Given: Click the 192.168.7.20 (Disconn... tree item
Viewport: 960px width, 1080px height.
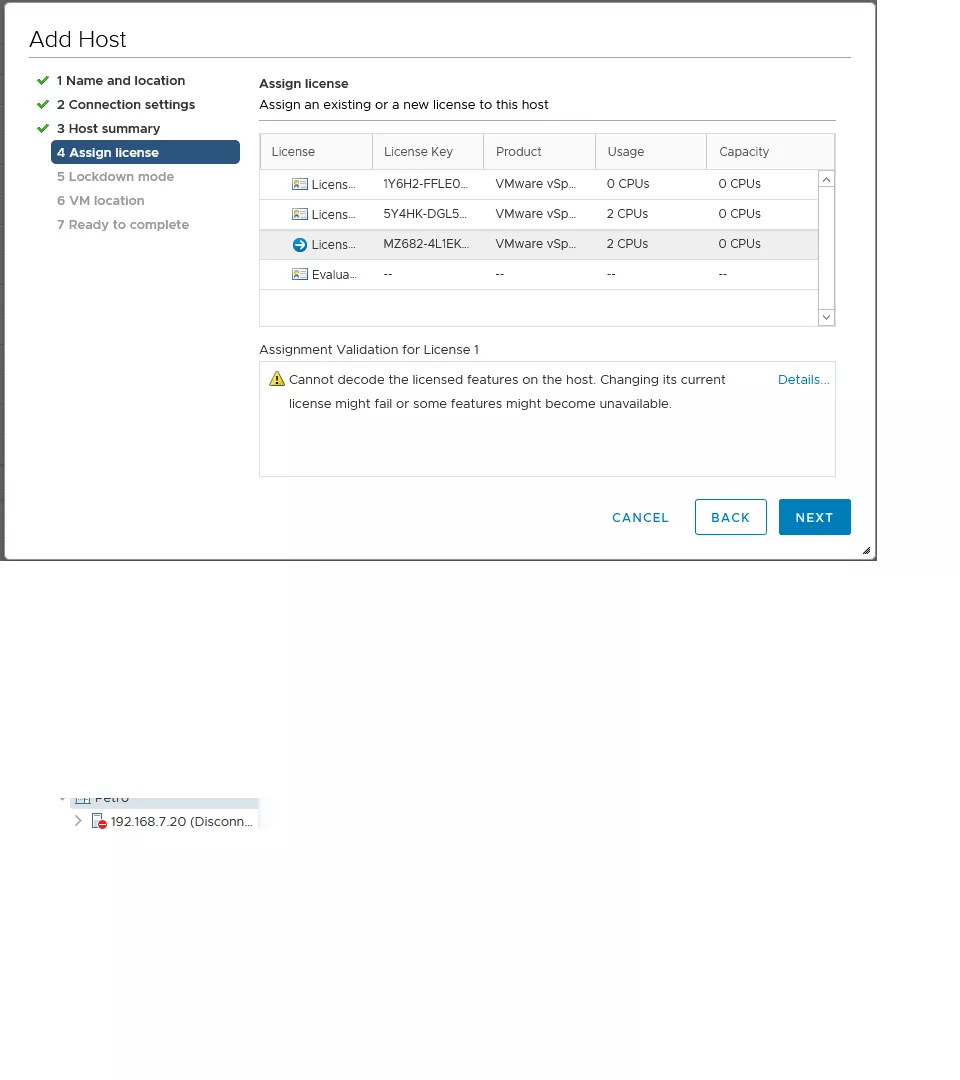Looking at the screenshot, I should [181, 822].
